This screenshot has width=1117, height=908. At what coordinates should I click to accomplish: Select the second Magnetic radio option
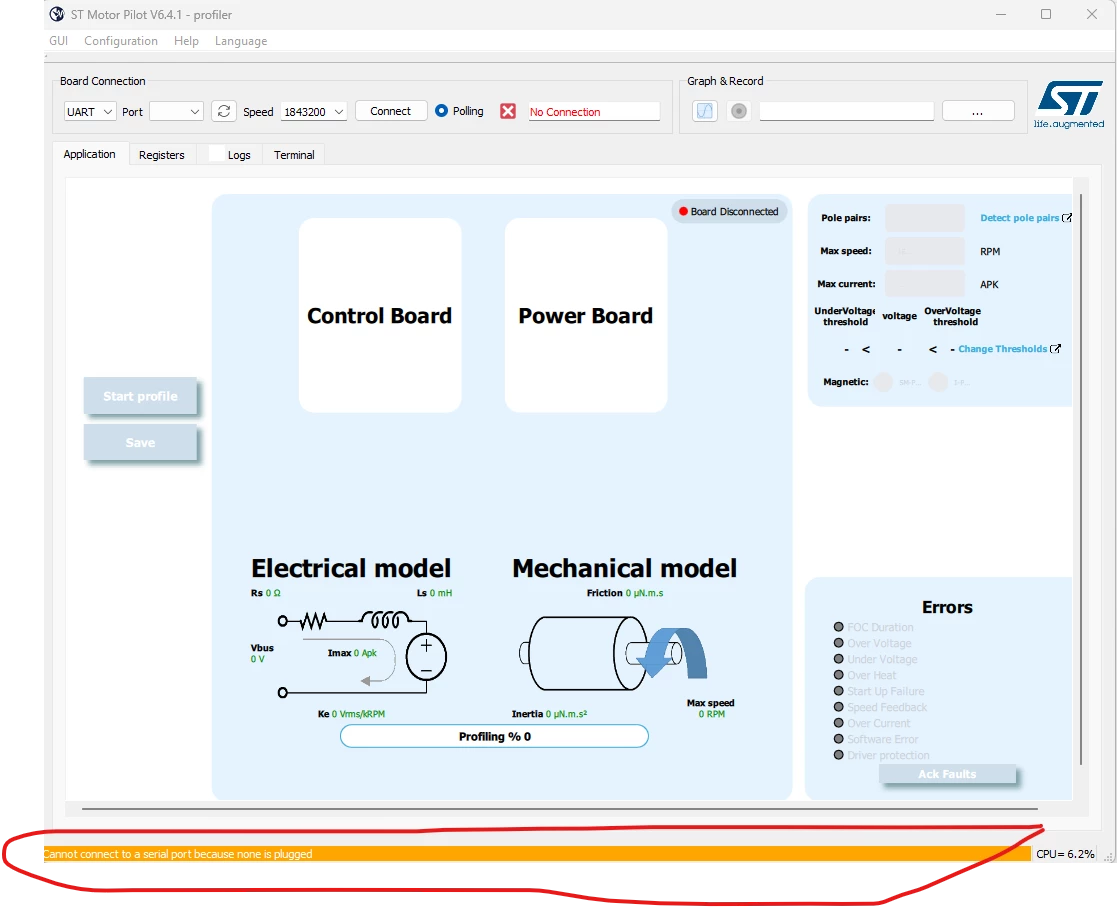coord(938,382)
